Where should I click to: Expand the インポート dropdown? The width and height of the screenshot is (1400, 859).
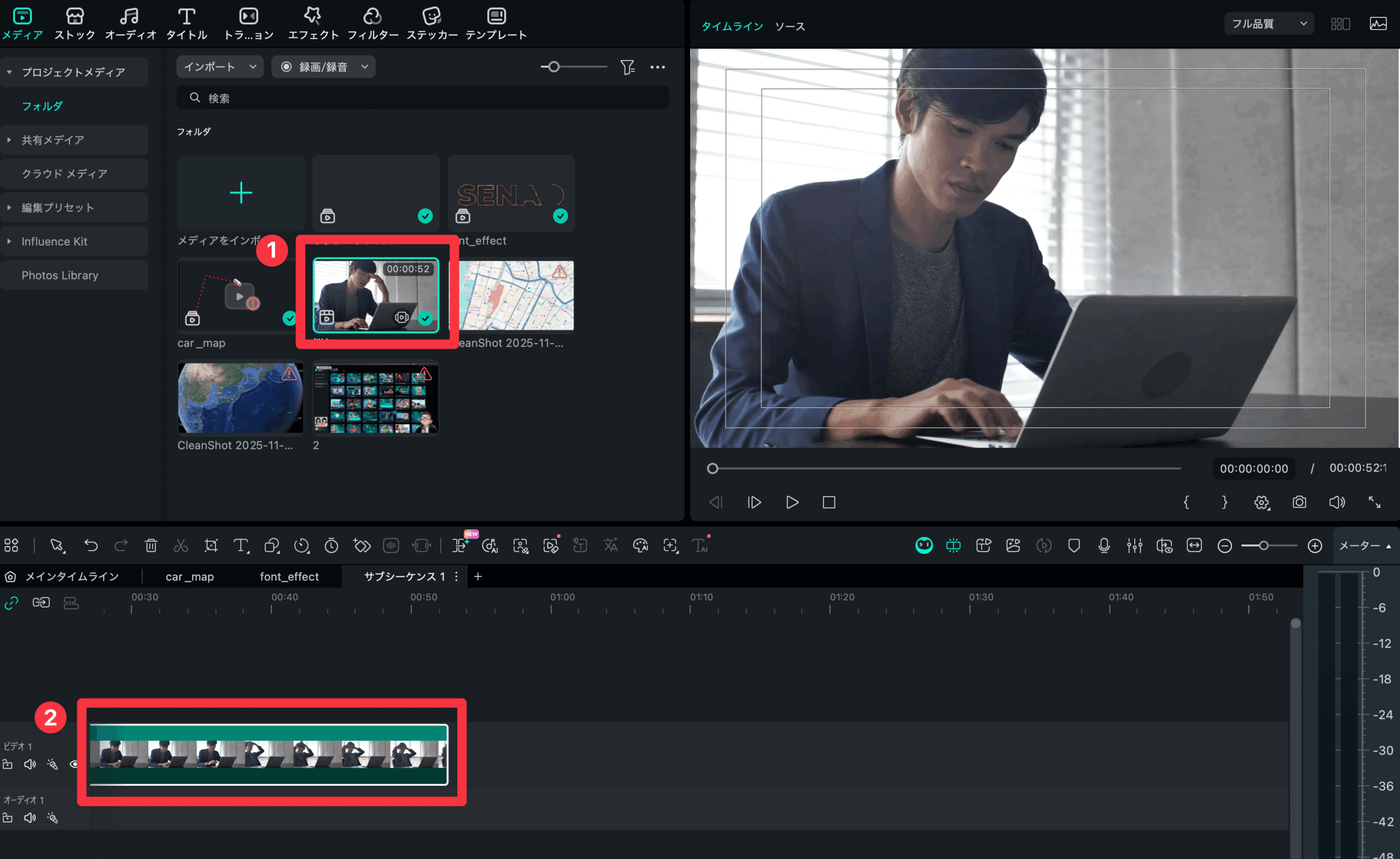pyautogui.click(x=220, y=67)
